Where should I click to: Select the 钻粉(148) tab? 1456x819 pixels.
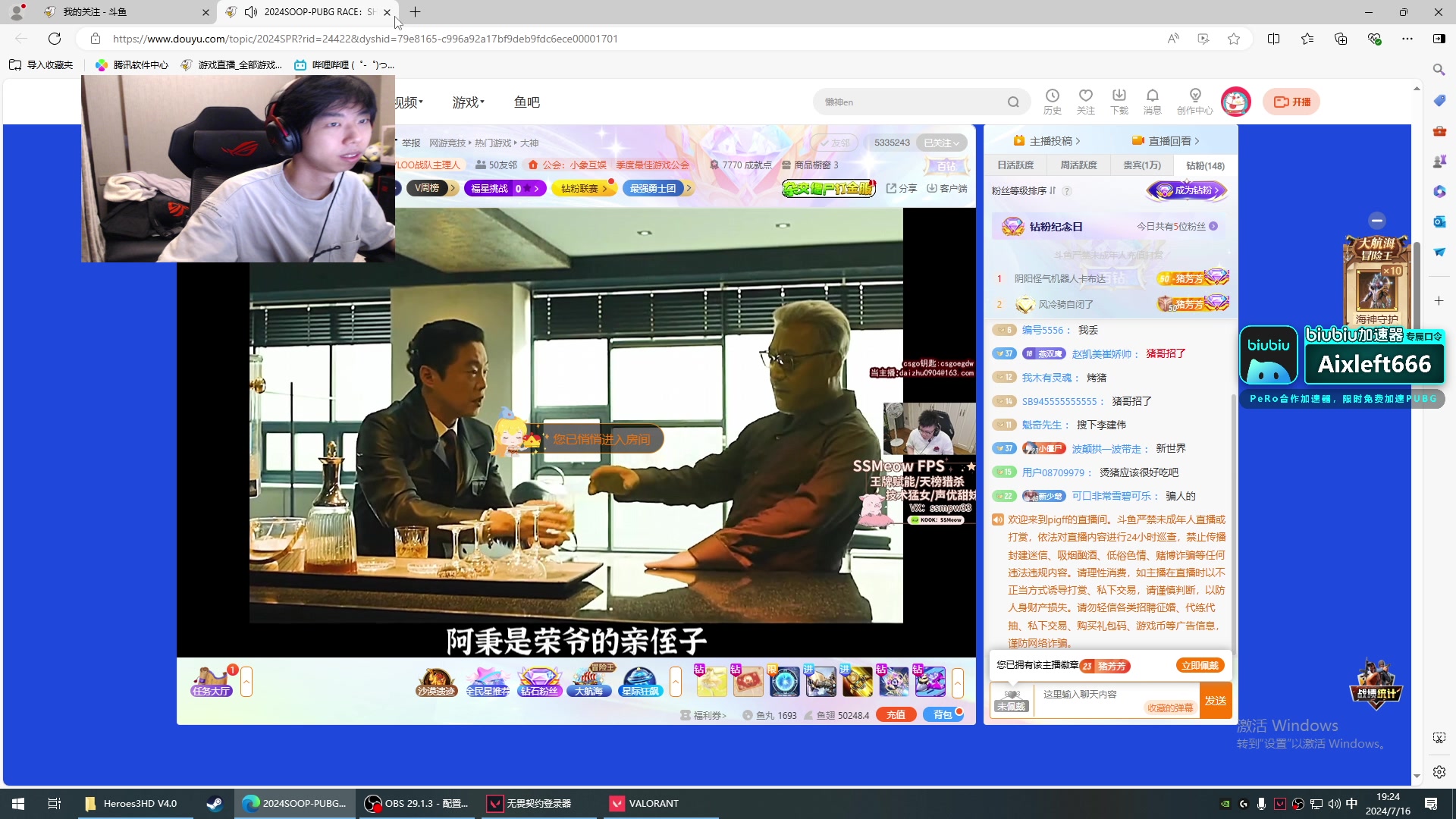1205,165
